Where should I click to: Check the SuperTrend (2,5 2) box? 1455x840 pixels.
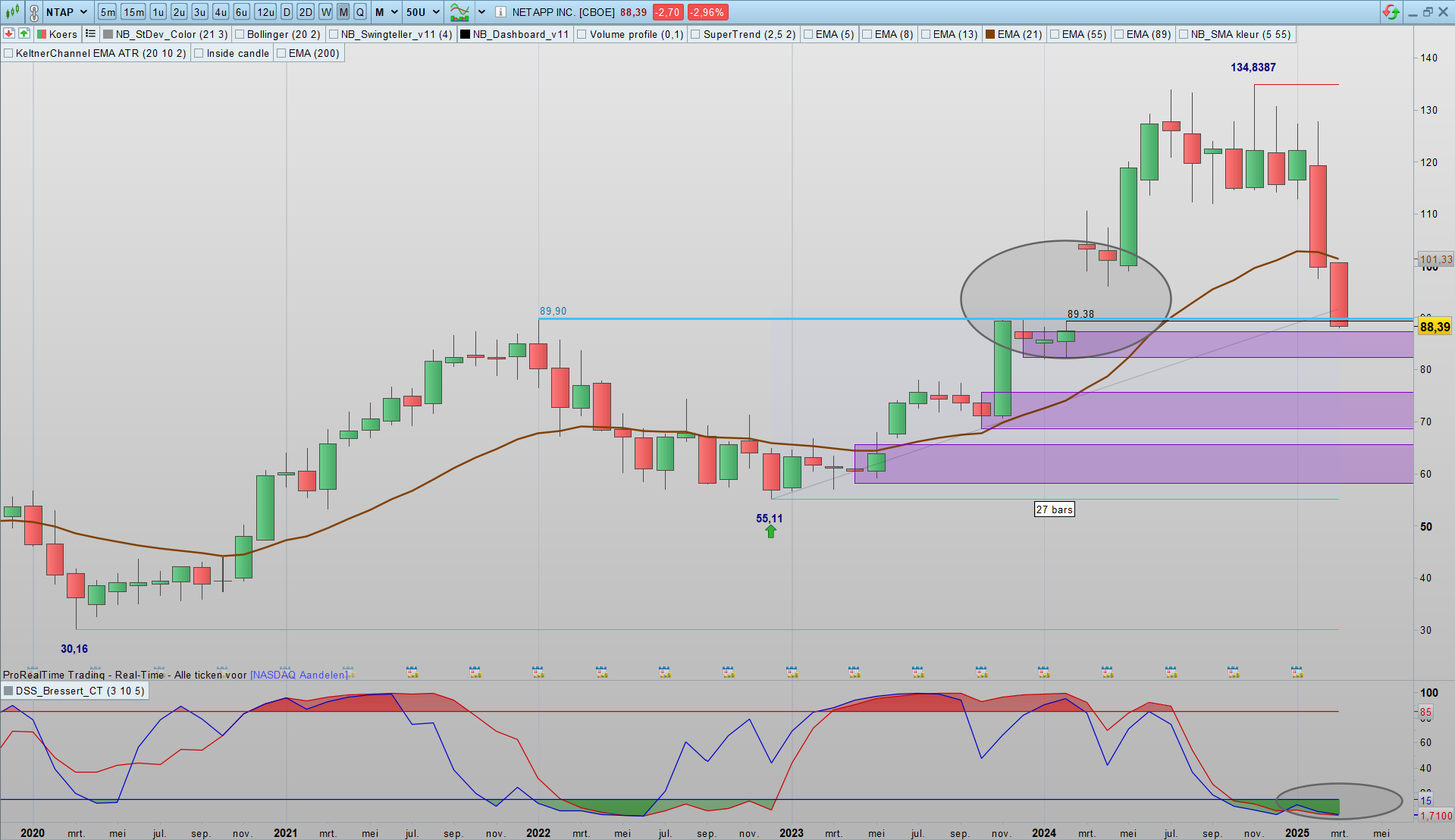[x=695, y=34]
